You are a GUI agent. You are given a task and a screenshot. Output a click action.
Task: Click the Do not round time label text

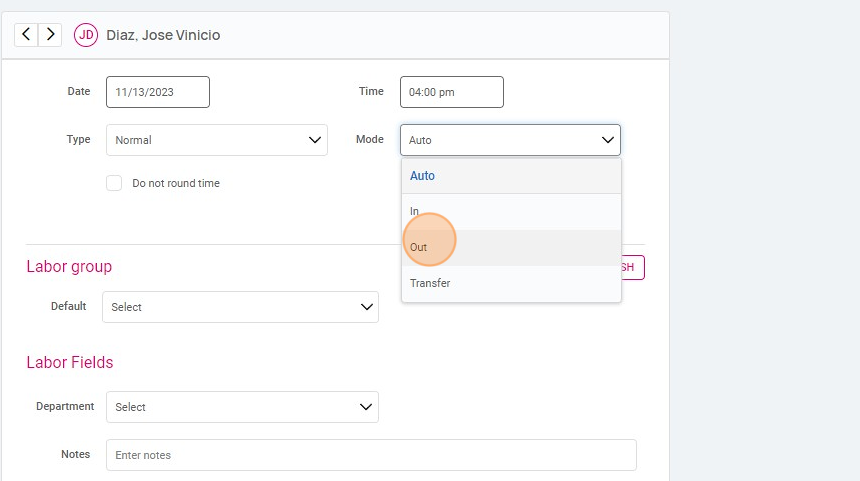coord(176,183)
